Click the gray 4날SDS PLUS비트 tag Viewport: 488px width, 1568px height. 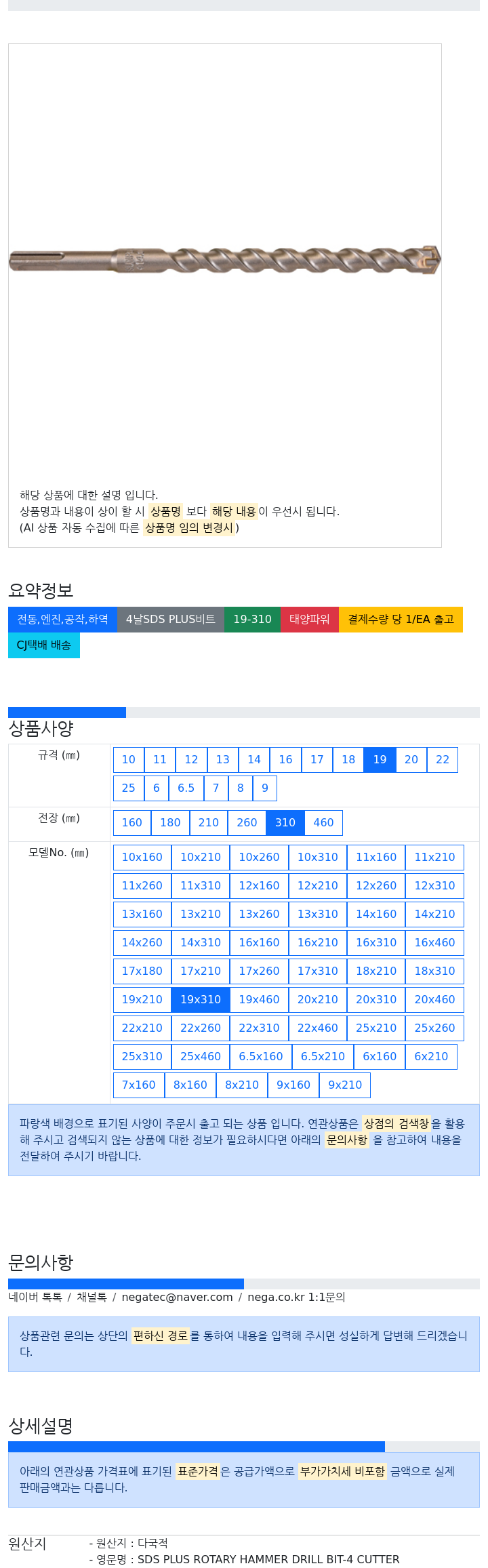tap(171, 619)
